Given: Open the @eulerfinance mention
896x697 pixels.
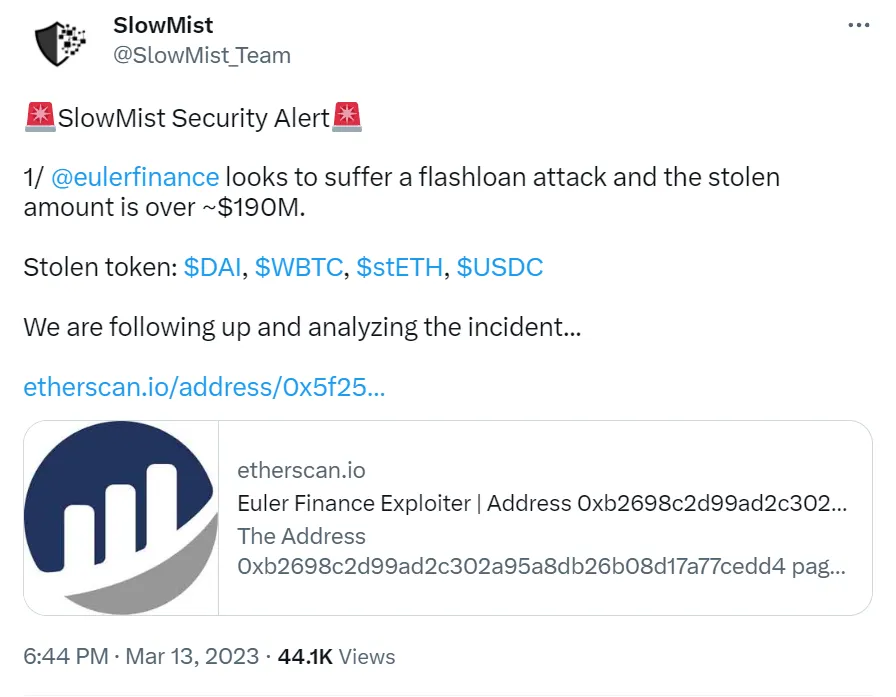Looking at the screenshot, I should (134, 178).
